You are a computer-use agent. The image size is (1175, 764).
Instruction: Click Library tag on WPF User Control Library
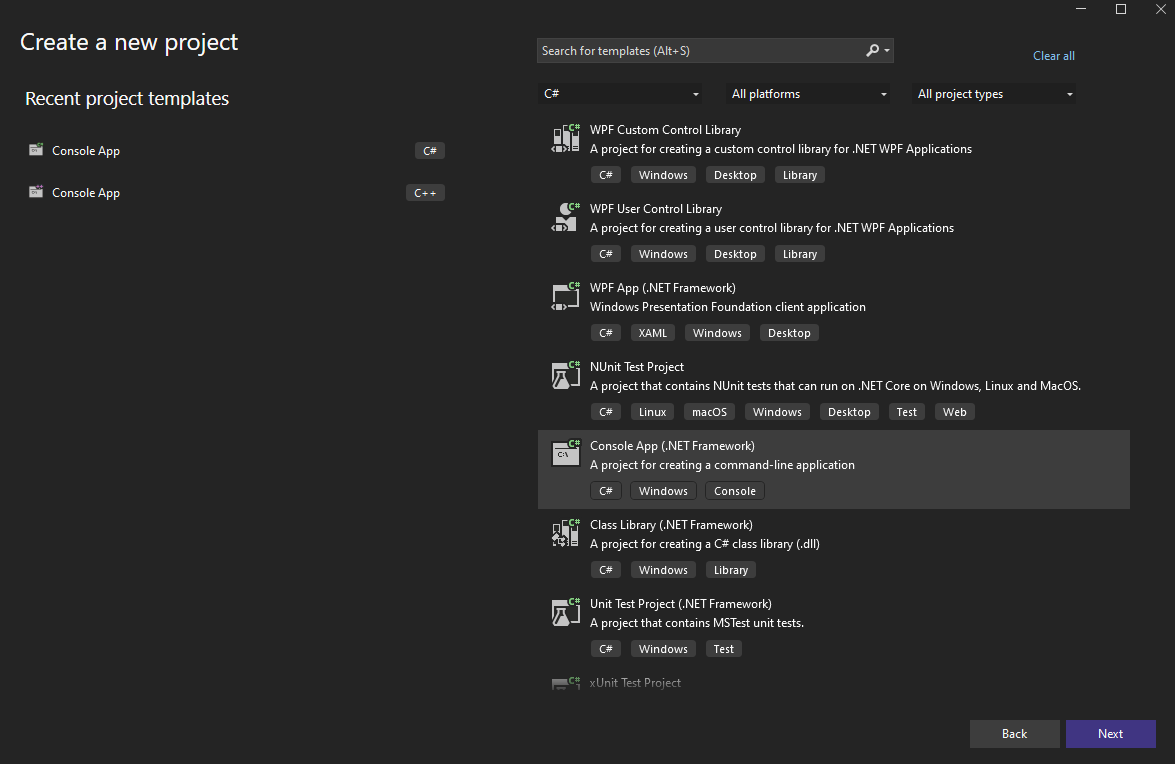pyautogui.click(x=800, y=254)
